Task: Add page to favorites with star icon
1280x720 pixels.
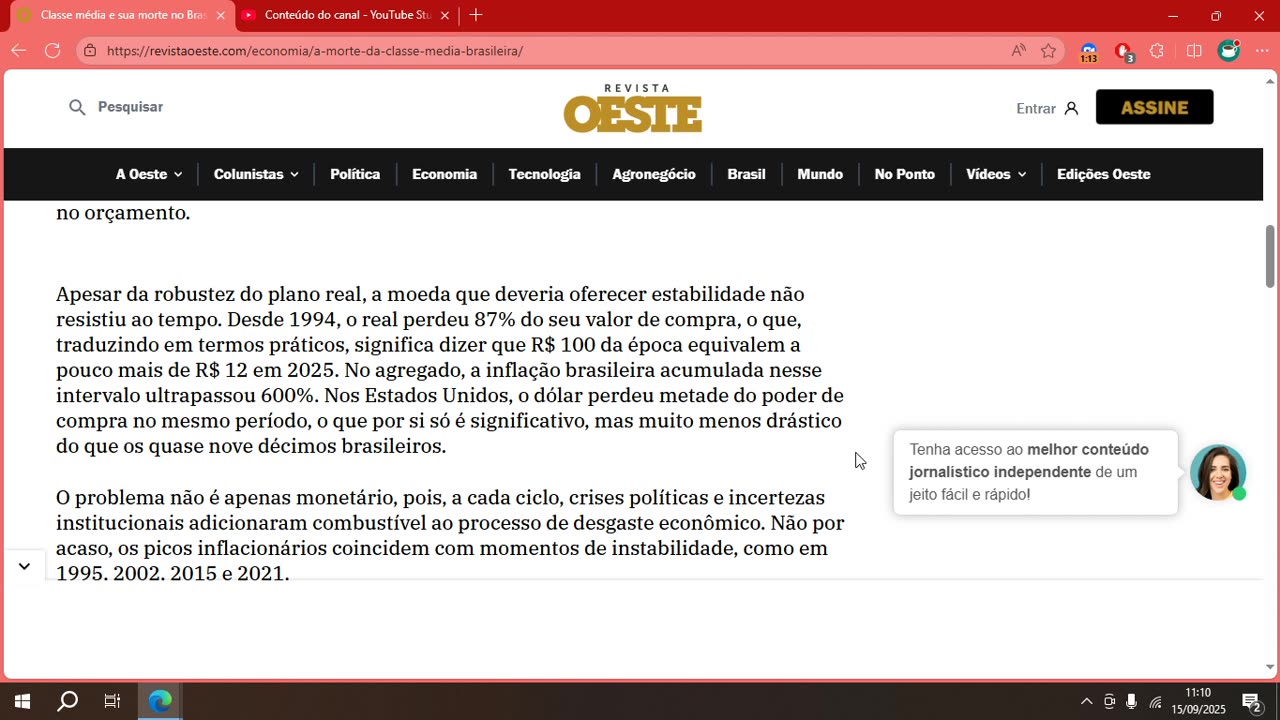Action: tap(1048, 51)
